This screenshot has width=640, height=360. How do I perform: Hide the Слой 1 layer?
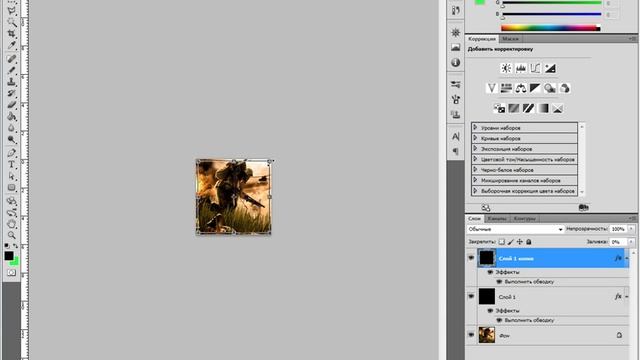coord(471,296)
